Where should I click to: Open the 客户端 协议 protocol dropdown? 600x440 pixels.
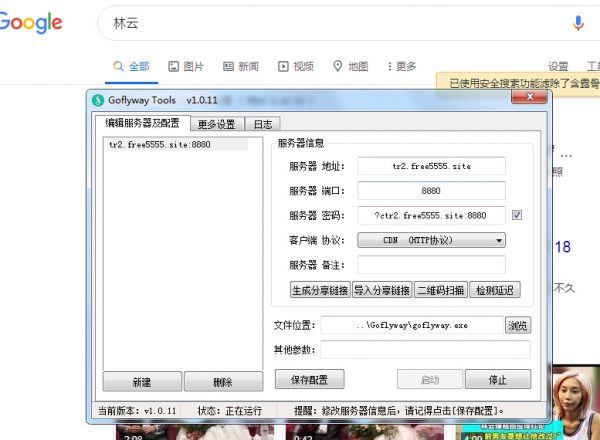tap(431, 240)
